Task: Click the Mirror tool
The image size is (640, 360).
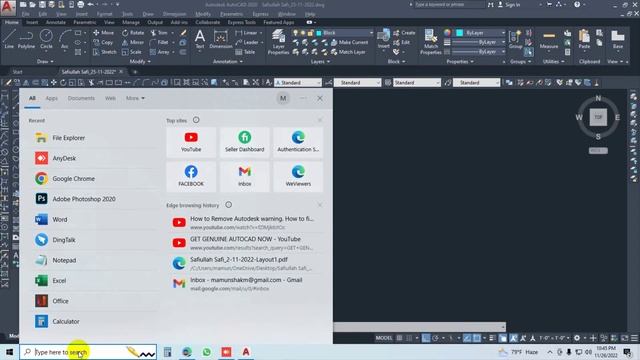Action: (133, 42)
